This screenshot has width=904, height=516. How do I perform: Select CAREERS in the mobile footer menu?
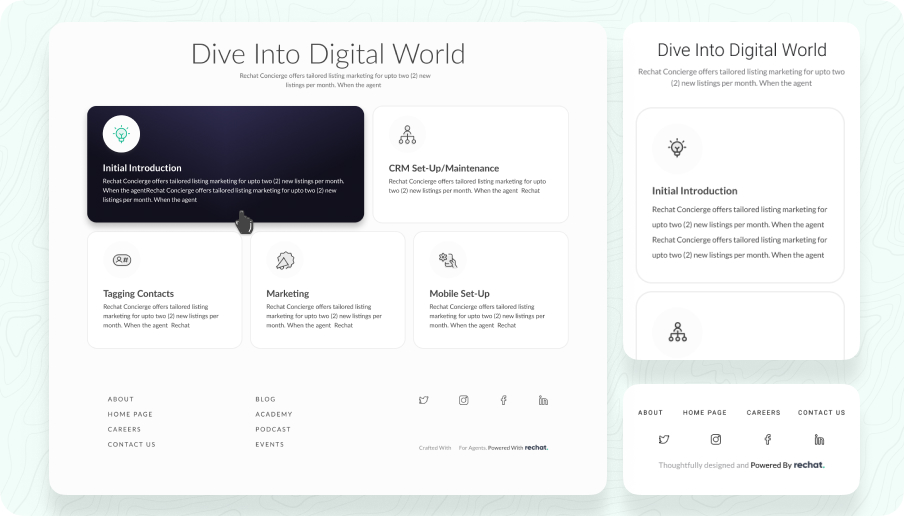(x=763, y=412)
